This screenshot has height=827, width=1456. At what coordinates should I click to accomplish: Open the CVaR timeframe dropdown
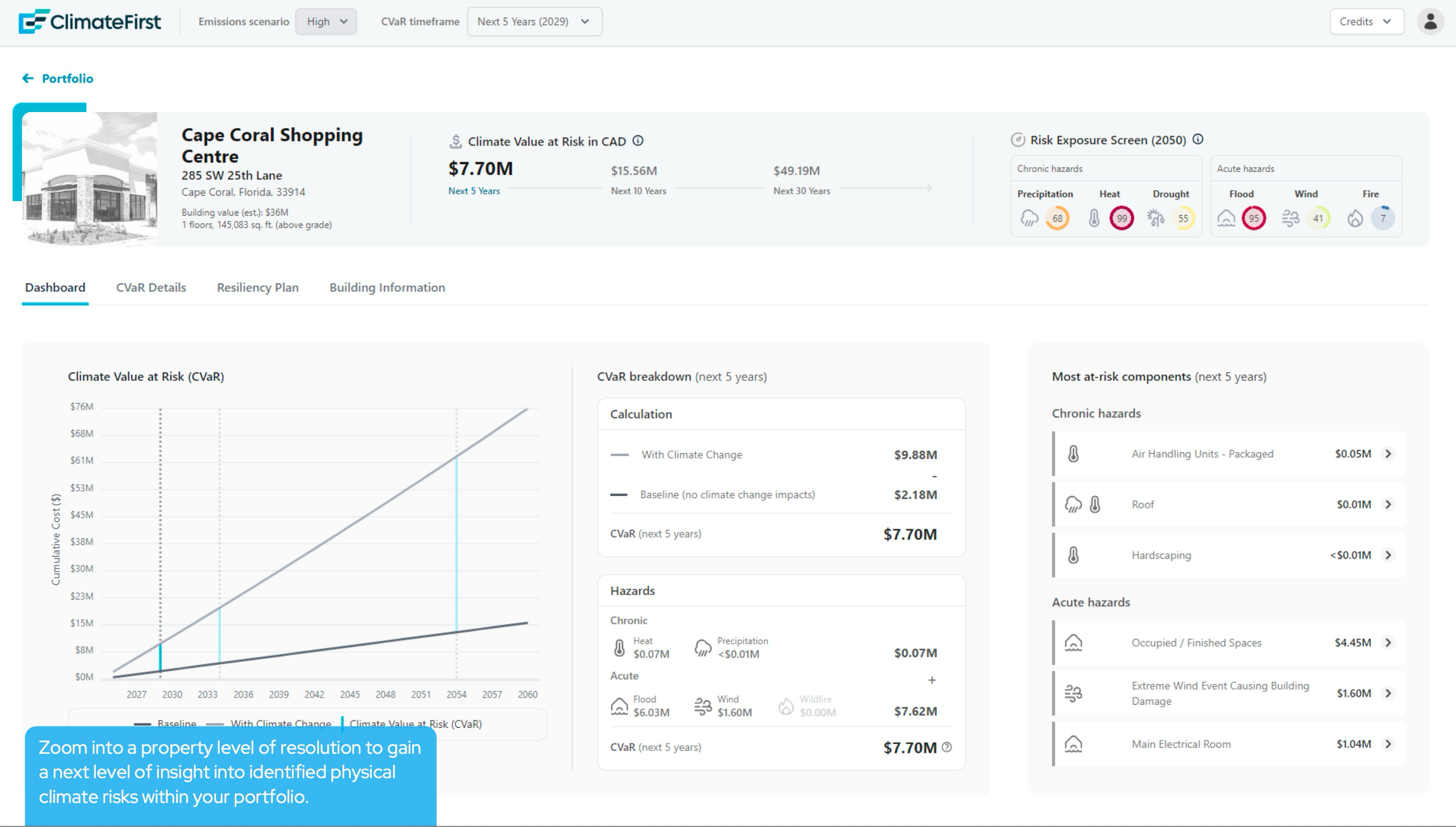[535, 22]
